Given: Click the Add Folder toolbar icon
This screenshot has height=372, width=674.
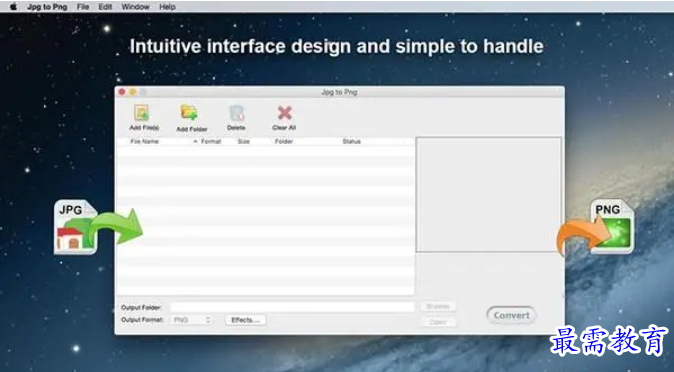Looking at the screenshot, I should [189, 113].
